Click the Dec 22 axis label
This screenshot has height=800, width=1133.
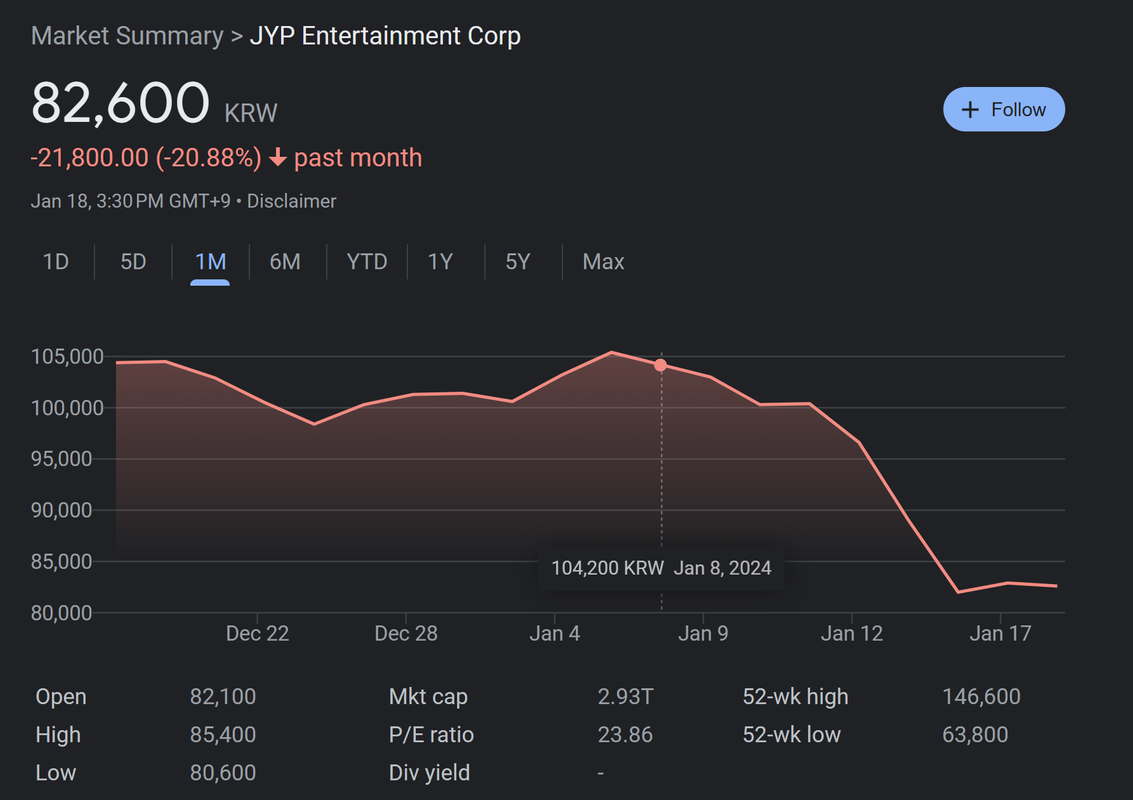tap(257, 634)
